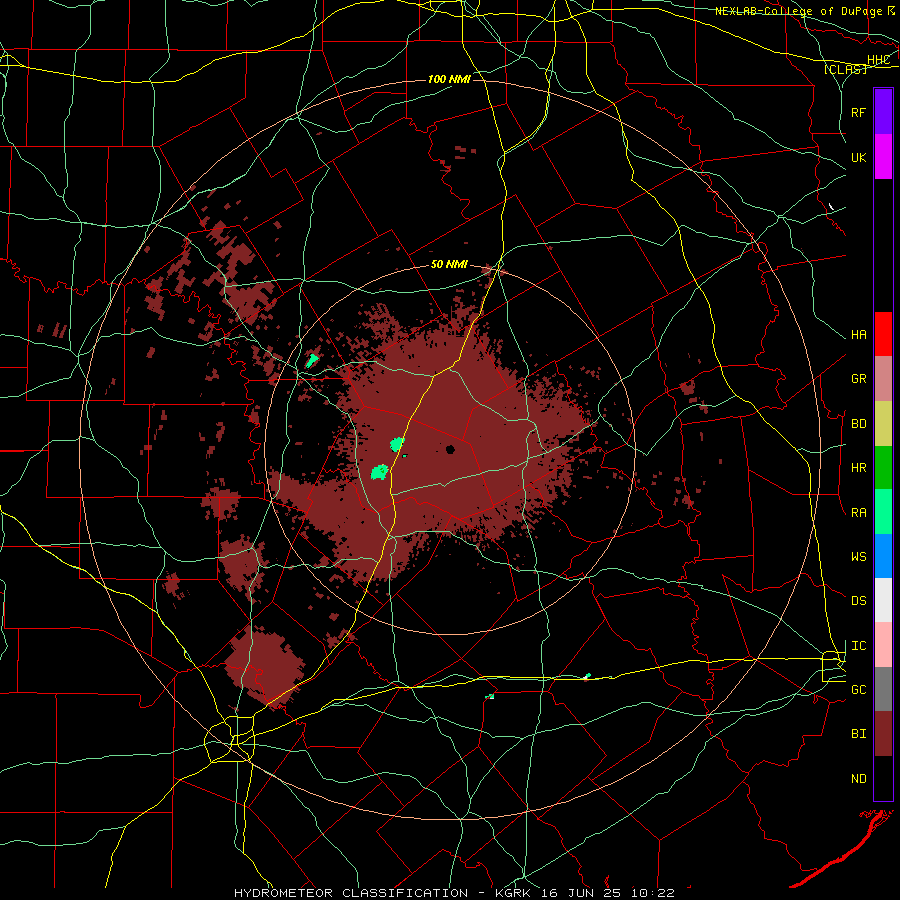Click the HHC product label
The width and height of the screenshot is (900, 900).
(x=879, y=60)
